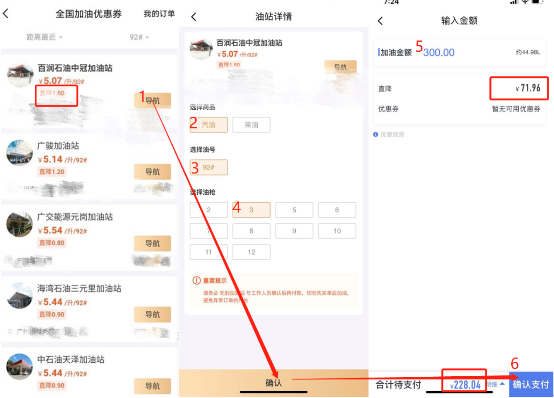The image size is (554, 398).
Task: Tap 直降0.80 tag under 广交能源元岗加油站
Action: pos(52,243)
